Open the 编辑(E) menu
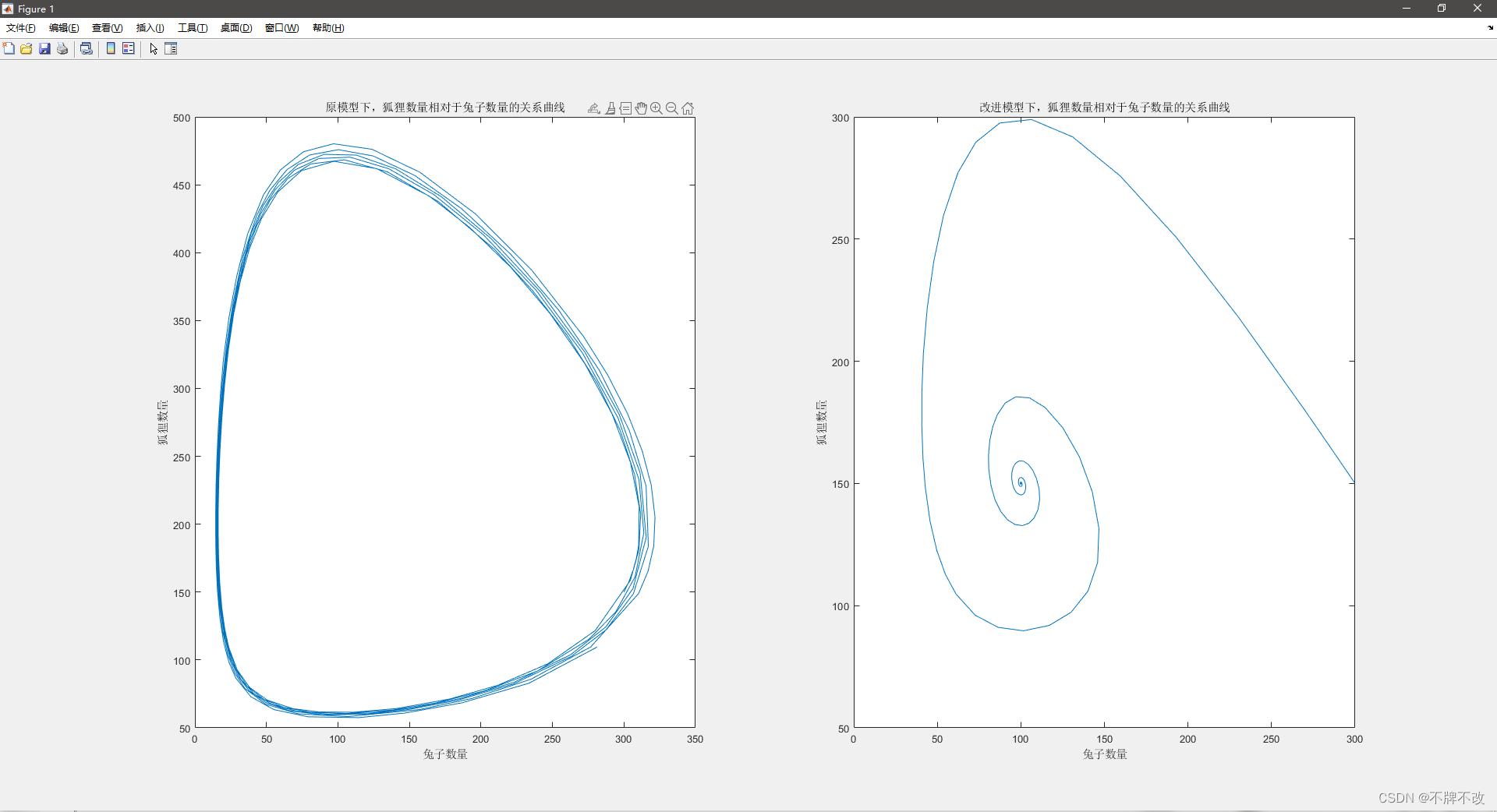Image resolution: width=1497 pixels, height=812 pixels. point(64,28)
